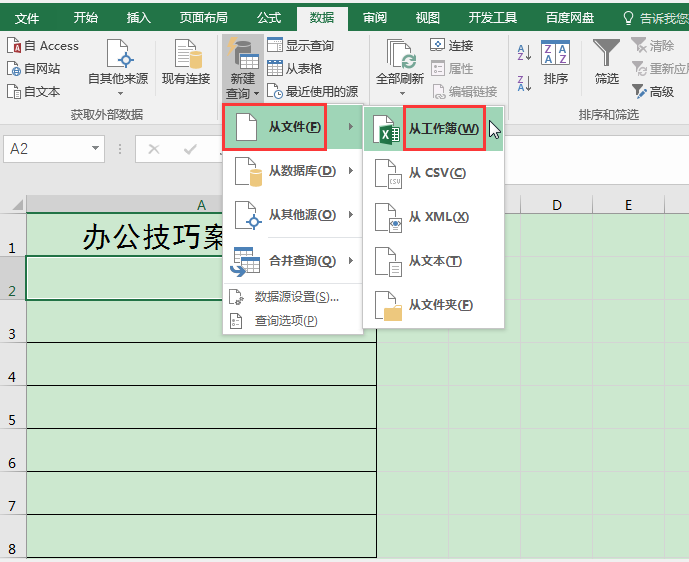Screen dimensions: 689x562
Task: Open the 文件 tab
Action: tap(27, 18)
